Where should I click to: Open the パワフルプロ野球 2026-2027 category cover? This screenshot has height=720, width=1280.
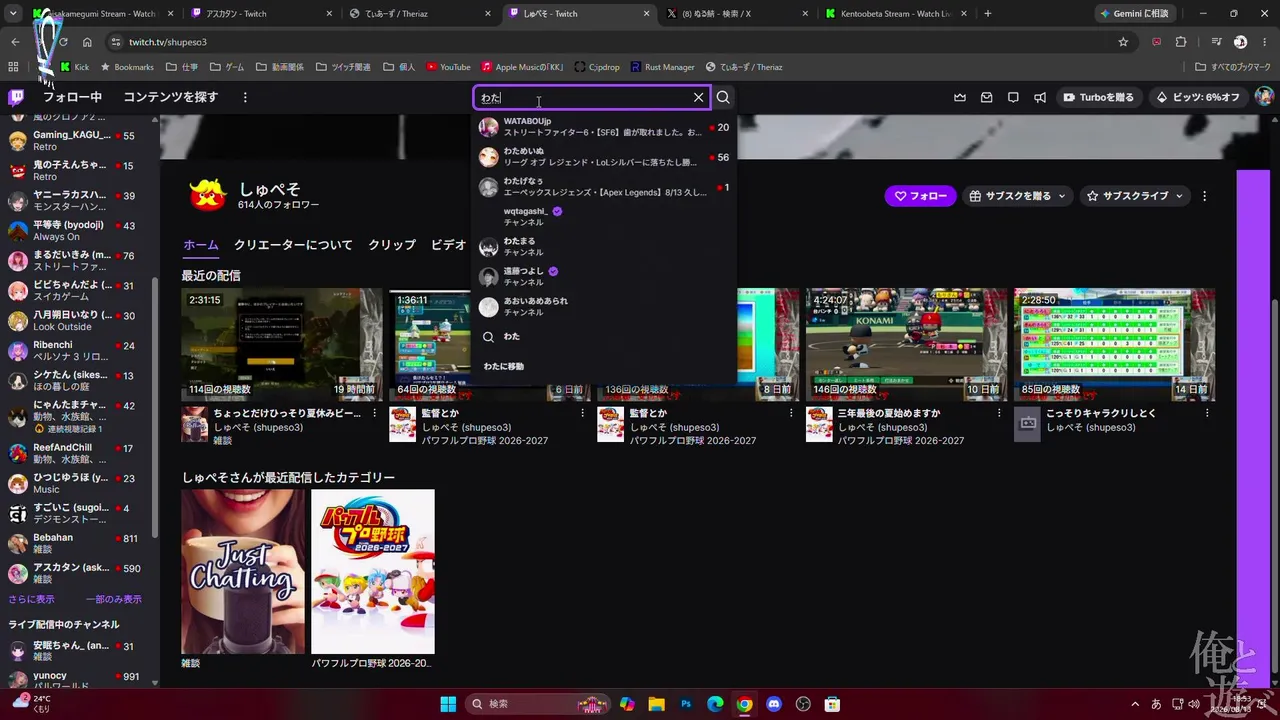pyautogui.click(x=373, y=571)
